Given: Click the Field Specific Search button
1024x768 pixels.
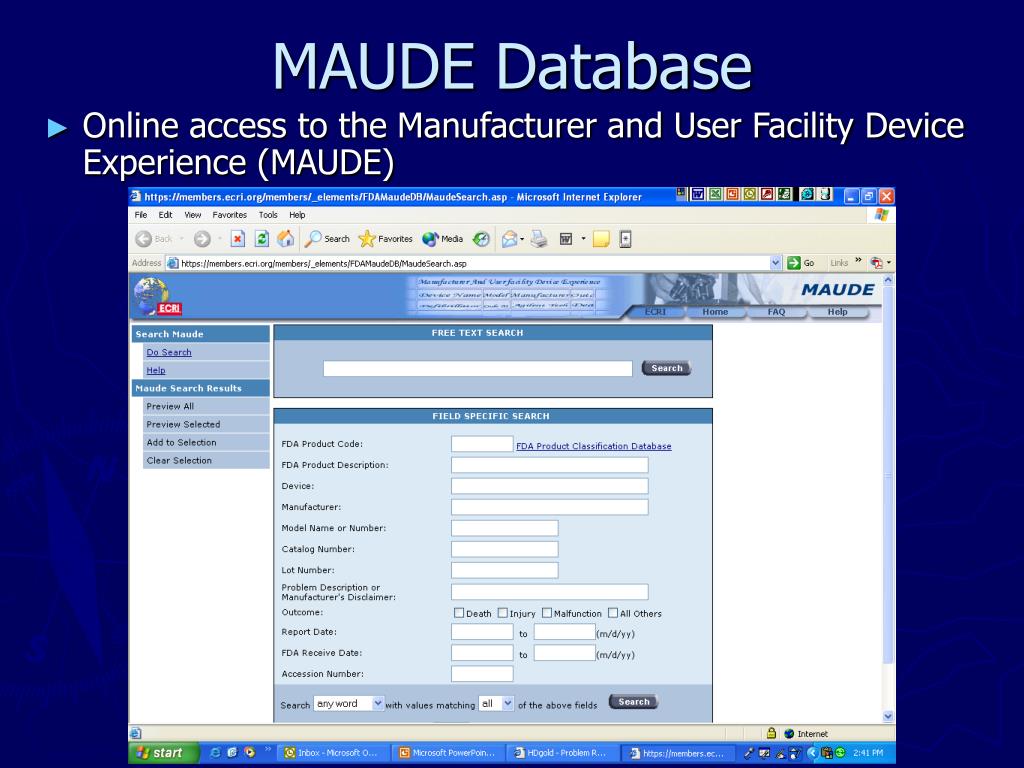Looking at the screenshot, I should (x=633, y=702).
